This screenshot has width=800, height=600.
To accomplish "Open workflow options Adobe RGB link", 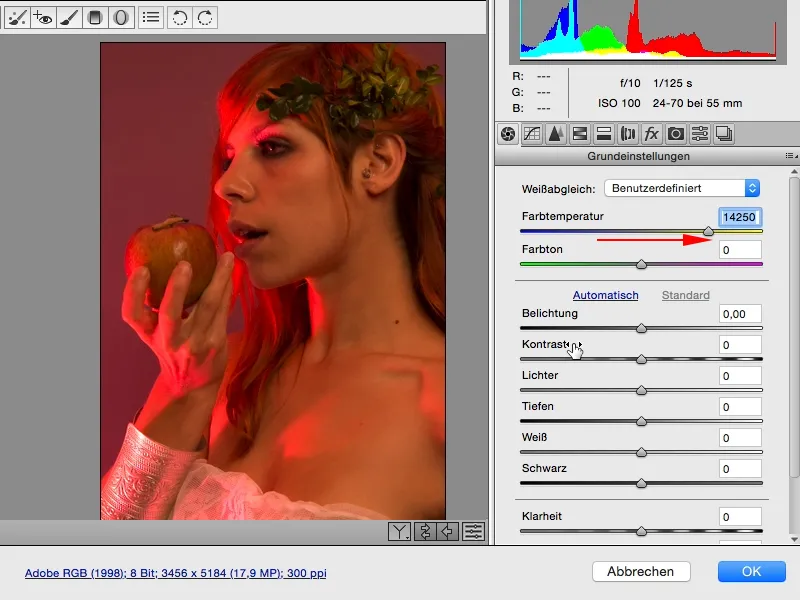I will [176, 573].
